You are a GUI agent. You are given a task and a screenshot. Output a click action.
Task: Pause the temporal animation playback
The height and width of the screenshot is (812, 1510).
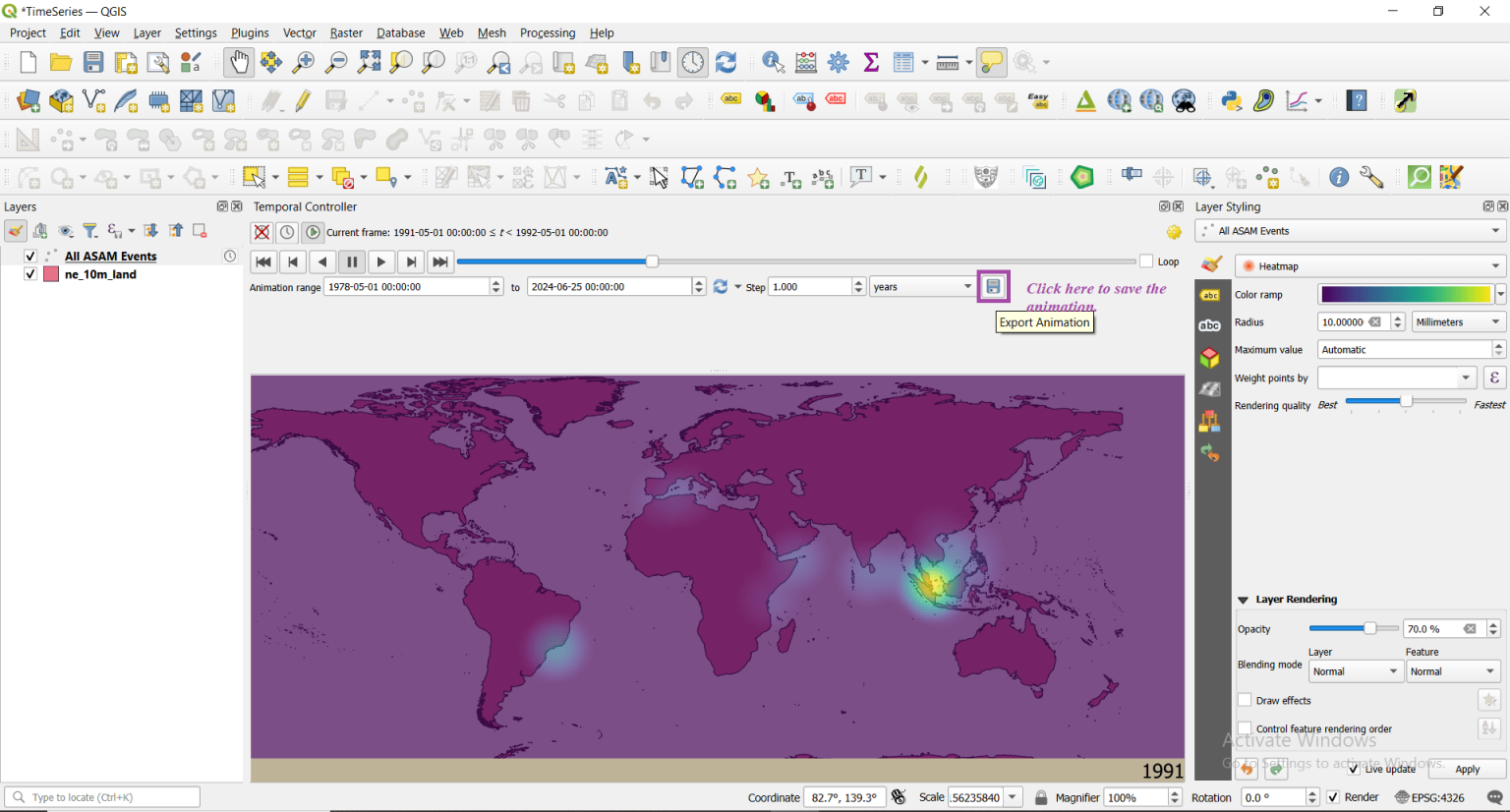[352, 261]
